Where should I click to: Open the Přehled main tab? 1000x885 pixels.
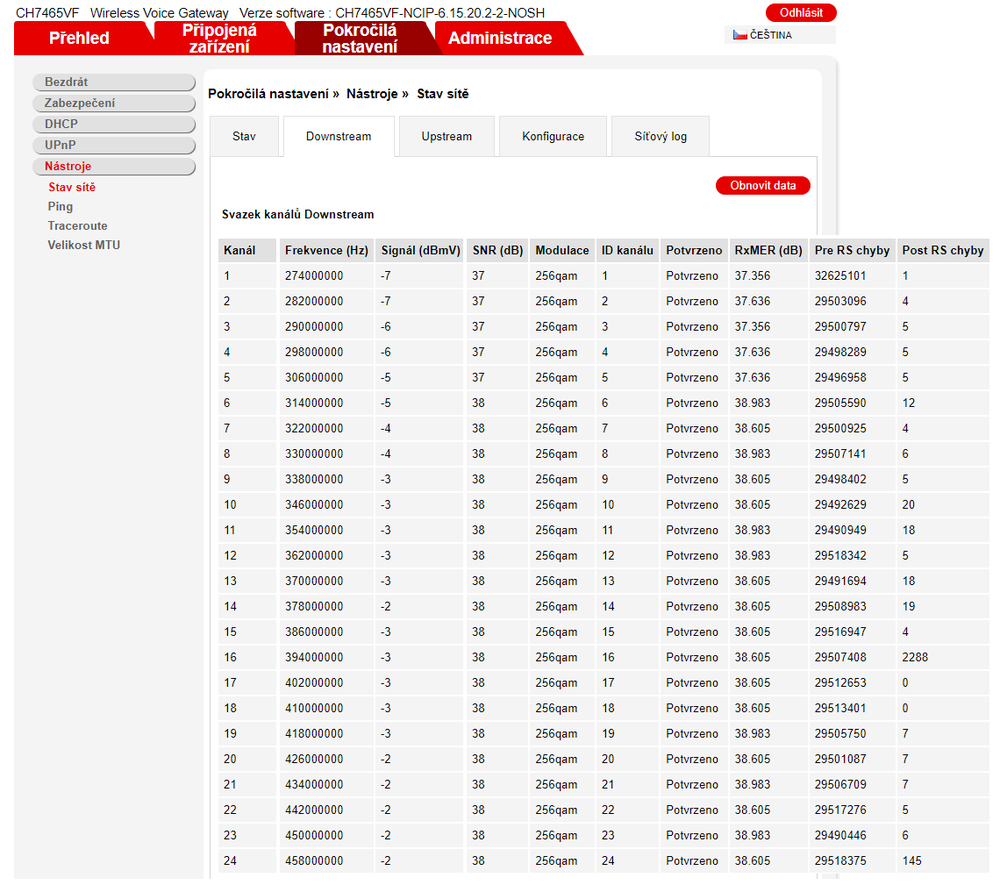tap(79, 38)
